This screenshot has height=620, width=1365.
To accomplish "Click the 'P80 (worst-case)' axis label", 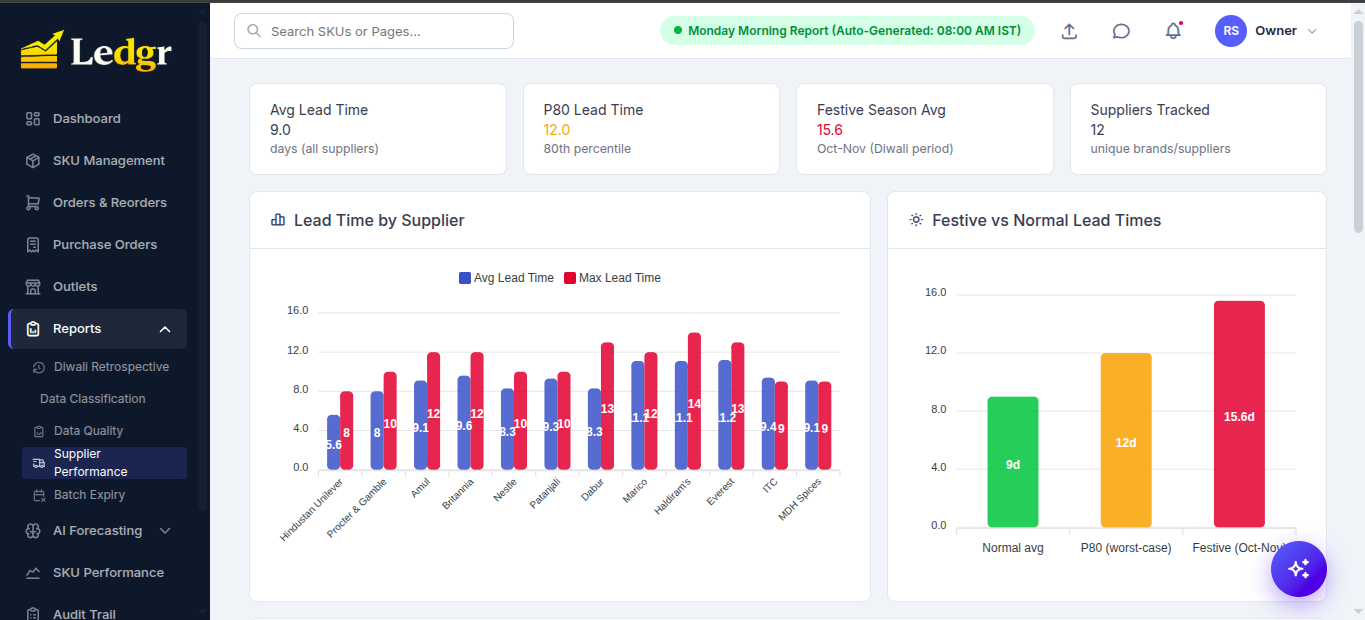I will coord(1126,548).
